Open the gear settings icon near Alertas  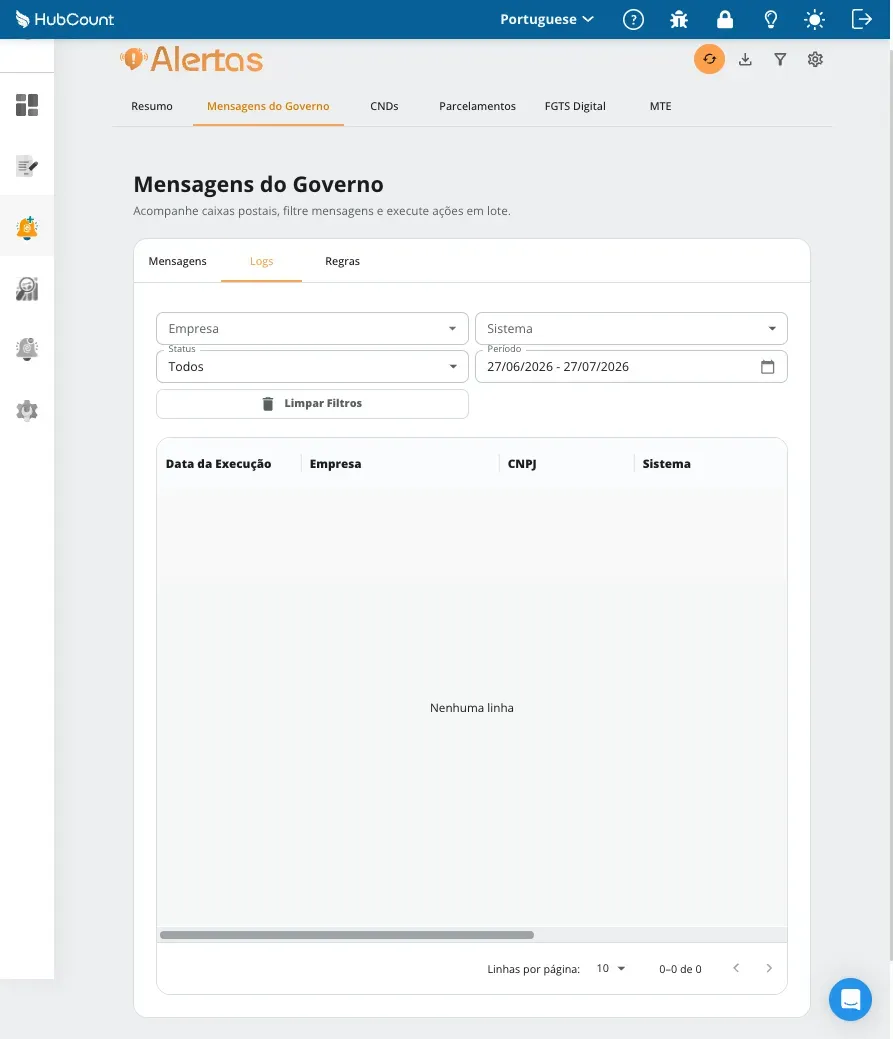point(815,59)
